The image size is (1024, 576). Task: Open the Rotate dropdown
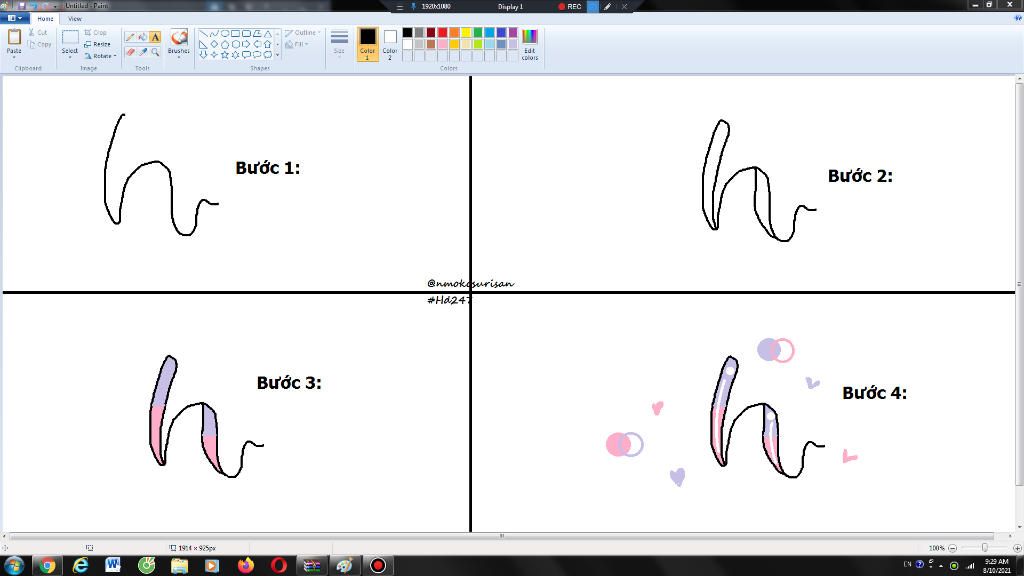[x=100, y=56]
